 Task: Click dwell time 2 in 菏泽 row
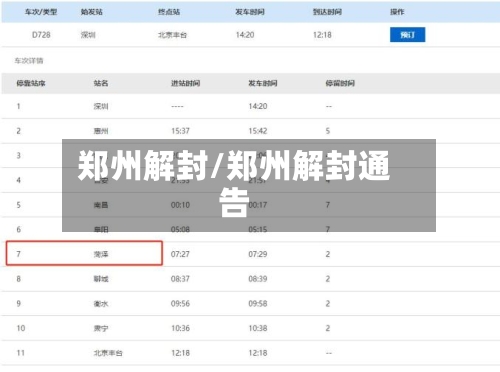(x=328, y=254)
